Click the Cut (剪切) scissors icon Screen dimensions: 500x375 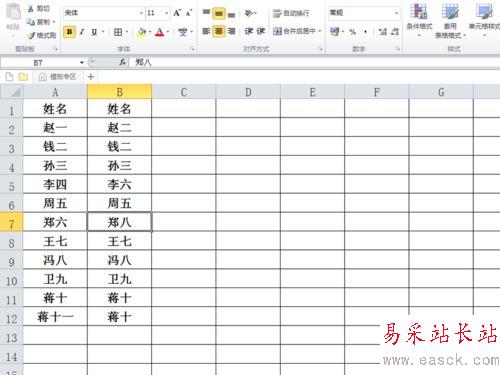click(x=31, y=9)
